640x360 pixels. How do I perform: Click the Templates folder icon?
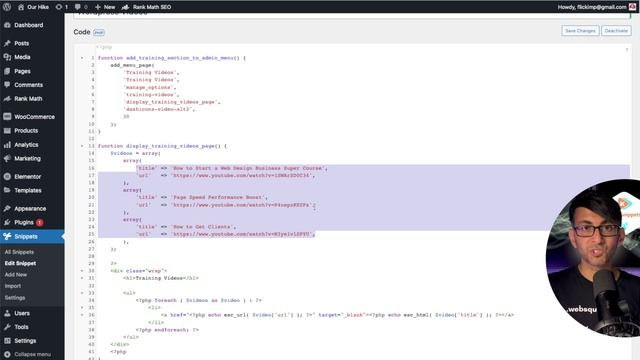point(7,191)
